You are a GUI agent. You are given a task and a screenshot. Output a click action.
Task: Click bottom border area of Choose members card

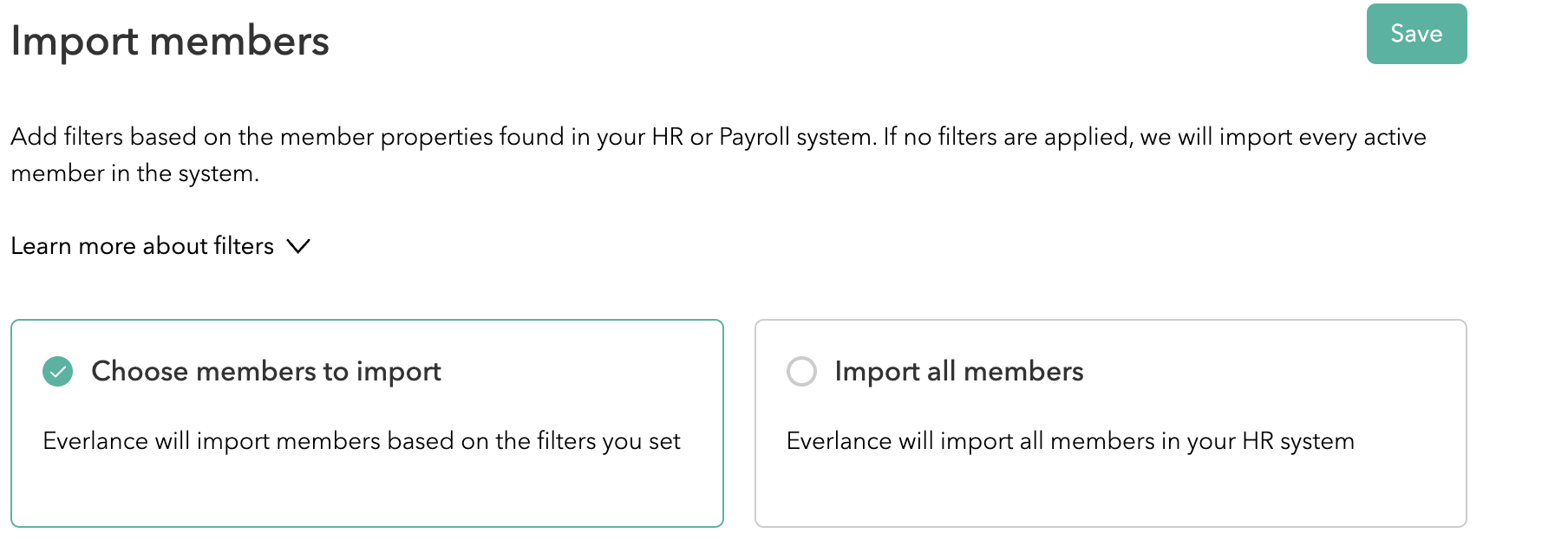pos(367,525)
